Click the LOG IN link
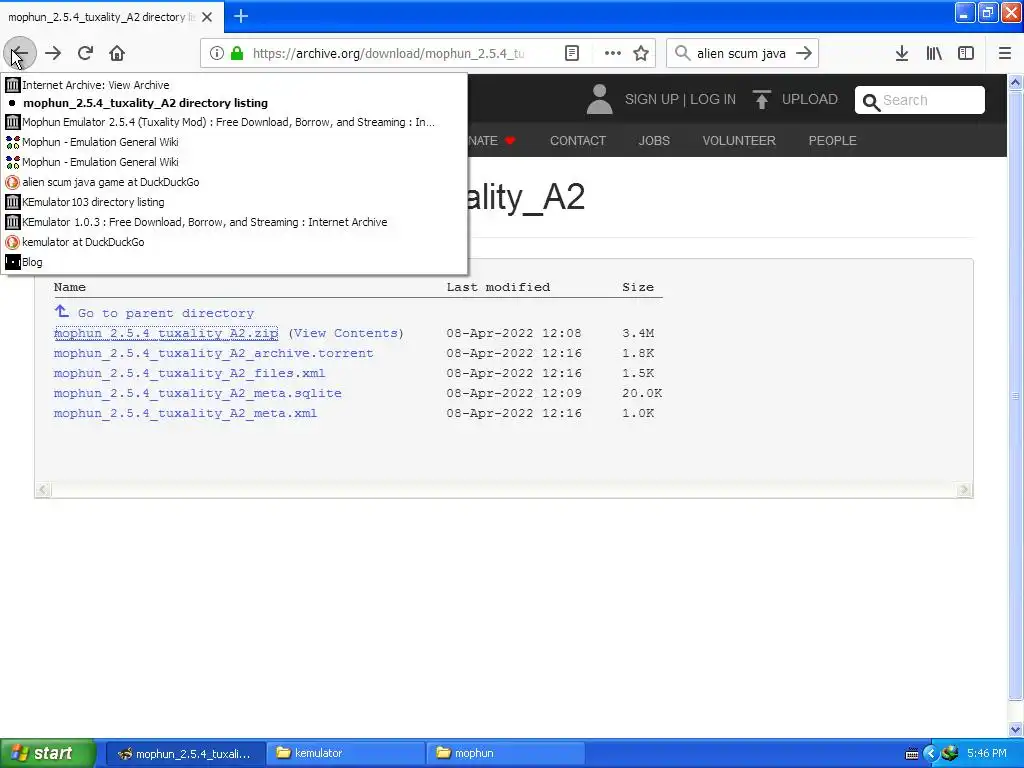Image resolution: width=1024 pixels, height=768 pixels. (712, 99)
